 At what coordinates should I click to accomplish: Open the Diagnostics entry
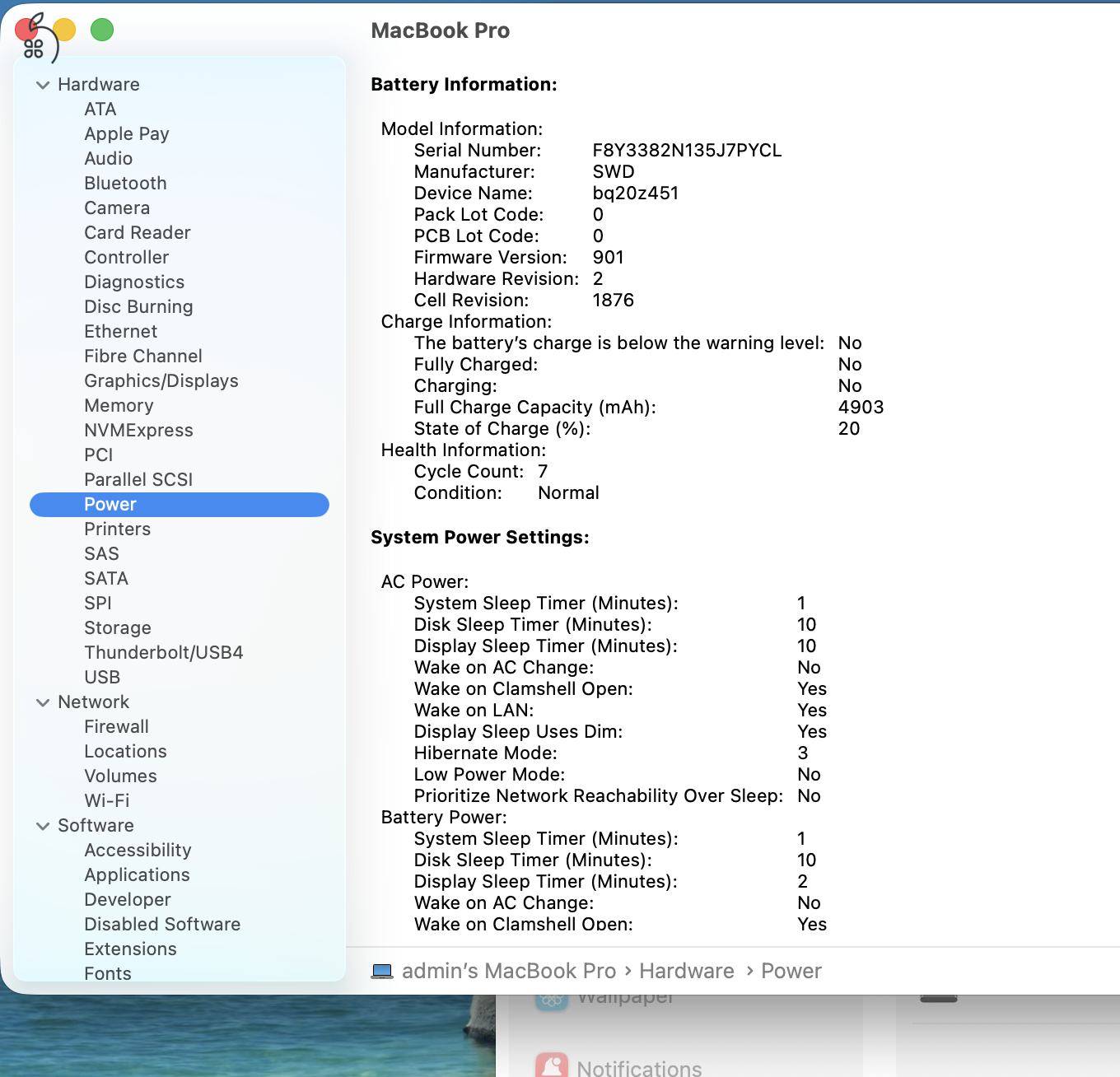point(134,282)
